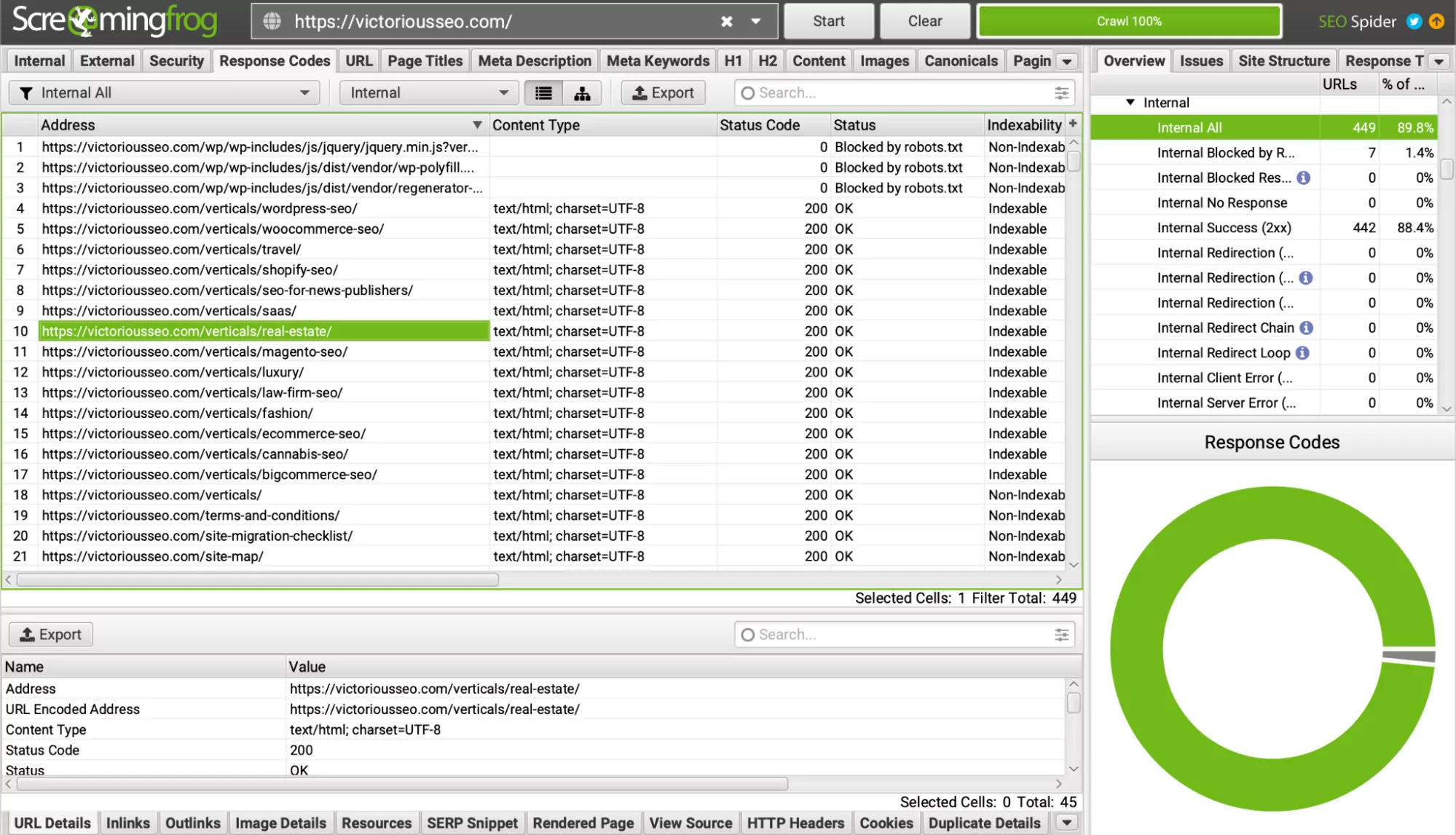1456x835 pixels.
Task: Start the crawl
Action: [828, 21]
